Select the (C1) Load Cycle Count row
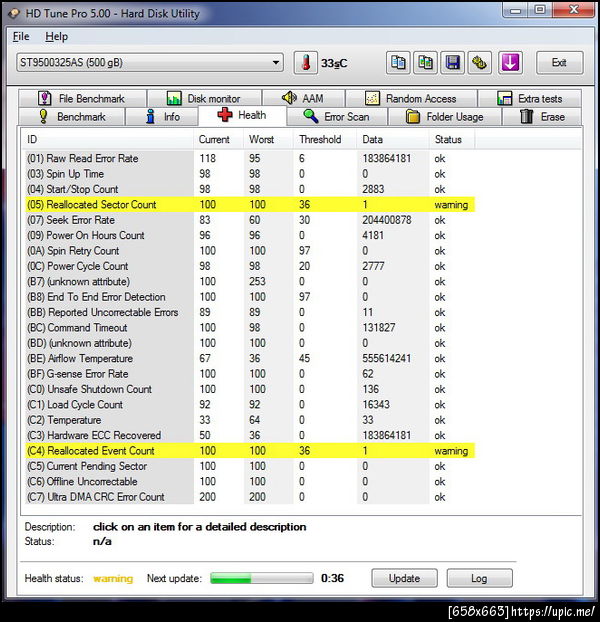600x622 pixels. 250,405
